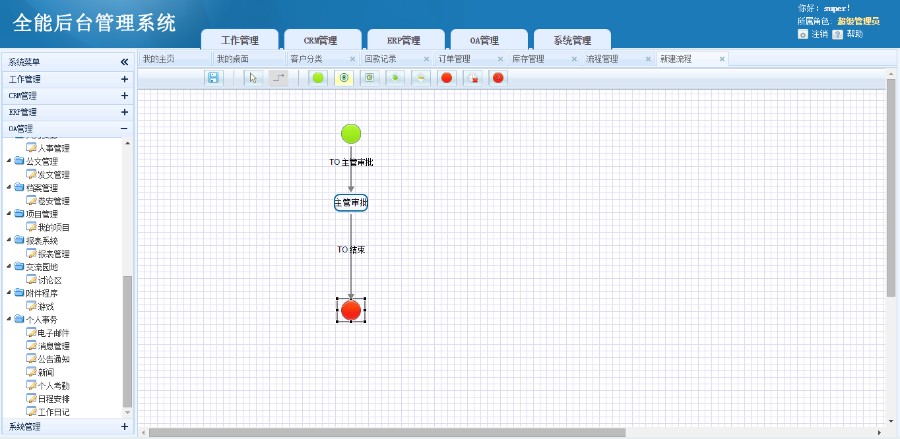The height and width of the screenshot is (439, 900).
Task: Select the transition line connector tool
Action: click(x=278, y=78)
